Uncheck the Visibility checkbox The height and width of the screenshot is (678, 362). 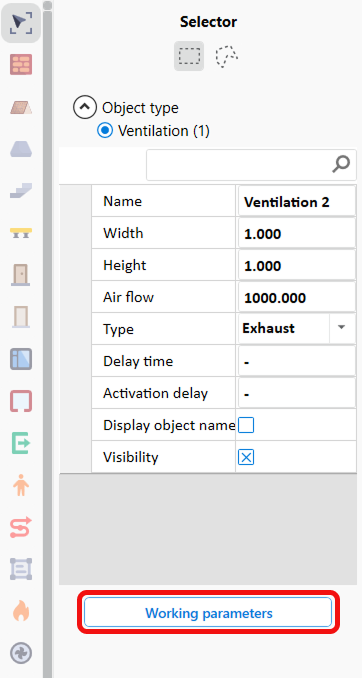click(x=246, y=457)
